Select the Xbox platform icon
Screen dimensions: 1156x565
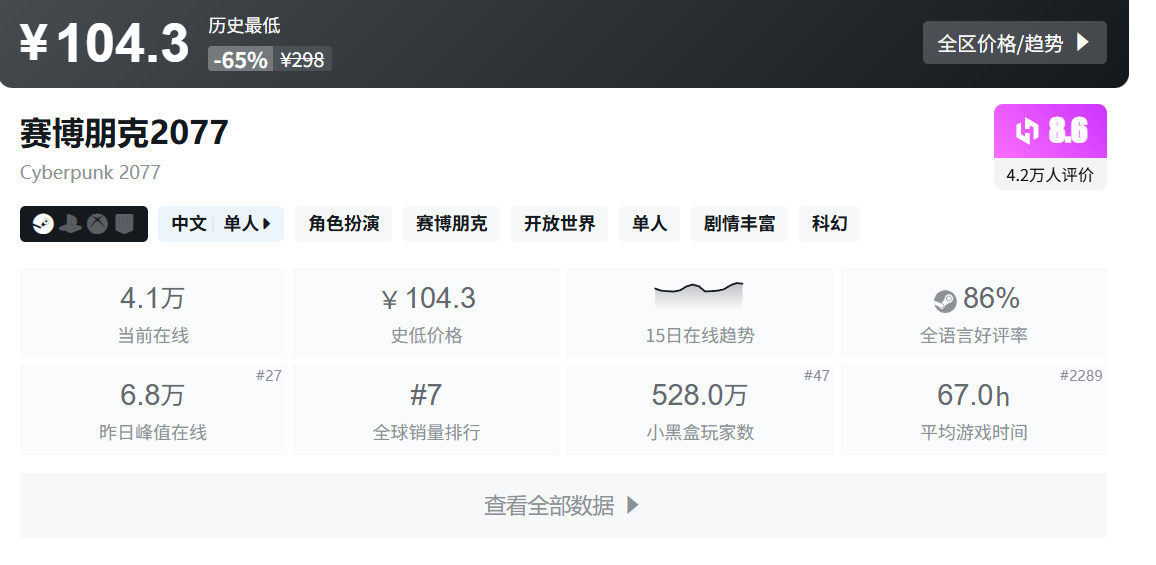coord(97,223)
